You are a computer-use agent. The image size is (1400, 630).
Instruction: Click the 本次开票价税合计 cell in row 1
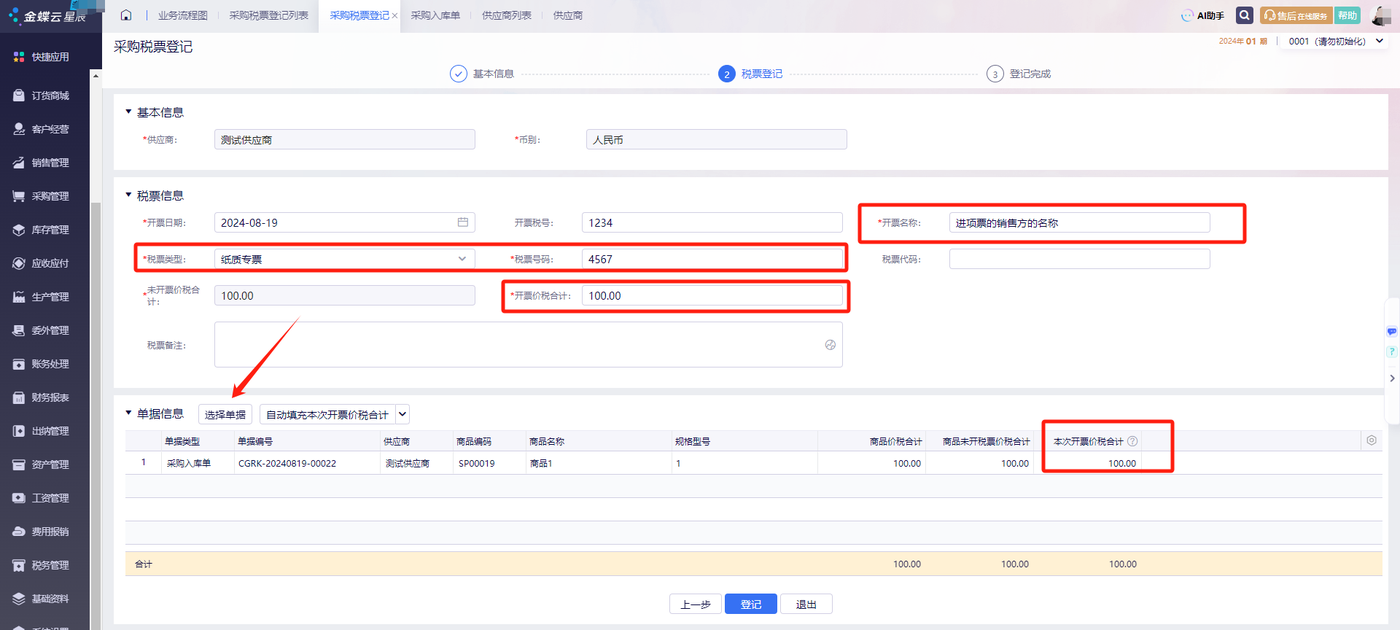point(1088,464)
